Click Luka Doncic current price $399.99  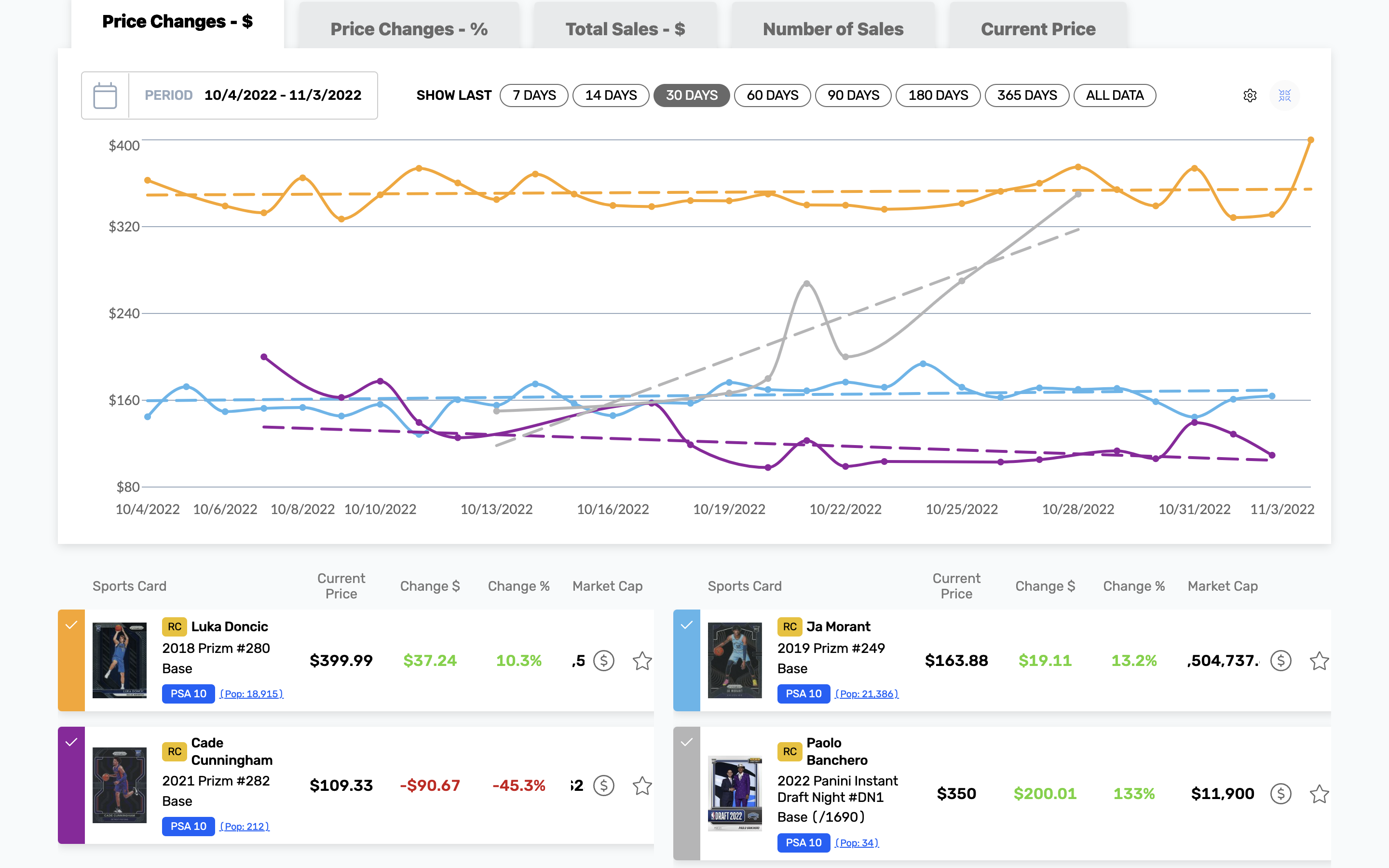click(x=341, y=661)
